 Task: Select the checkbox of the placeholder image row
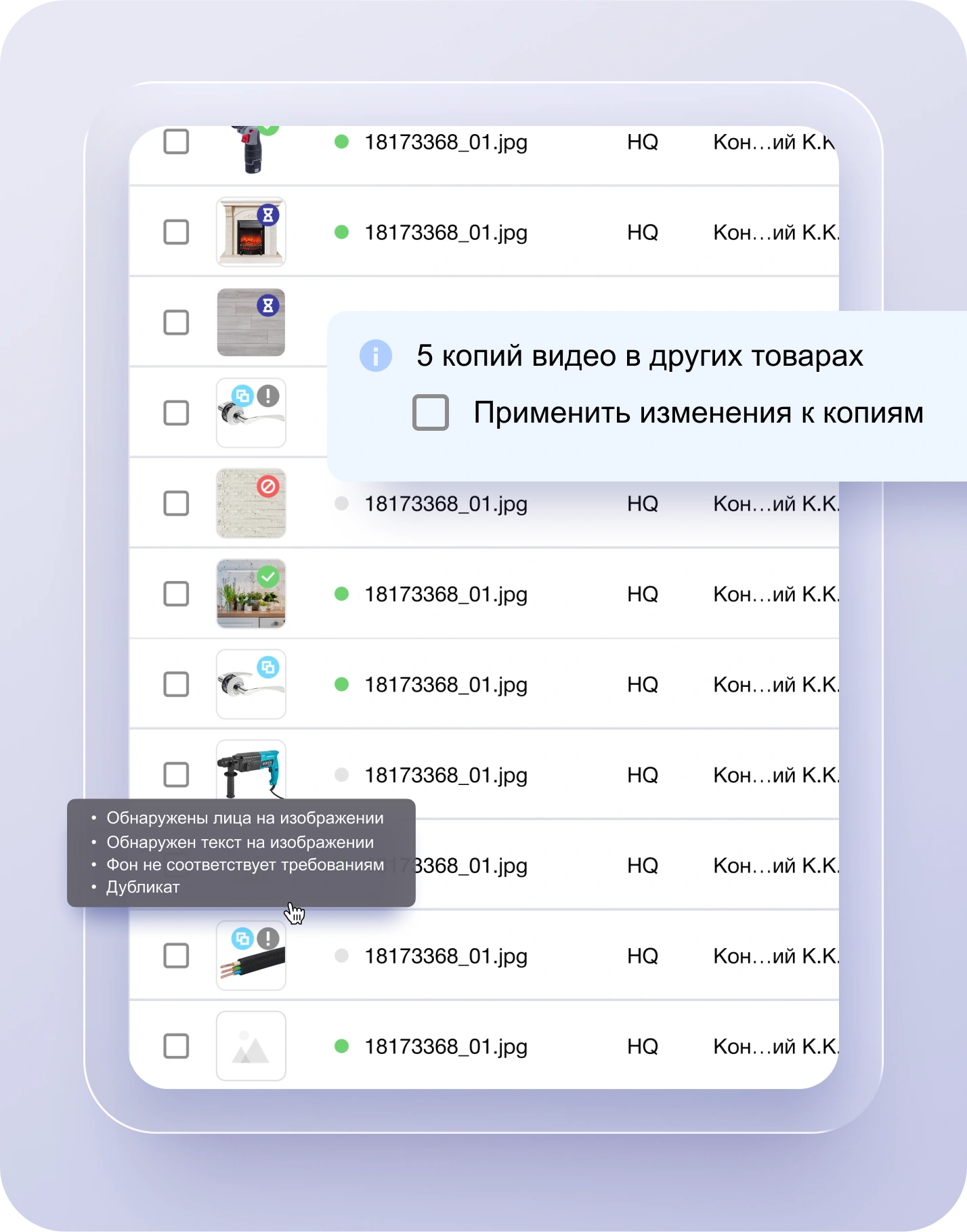176,1046
